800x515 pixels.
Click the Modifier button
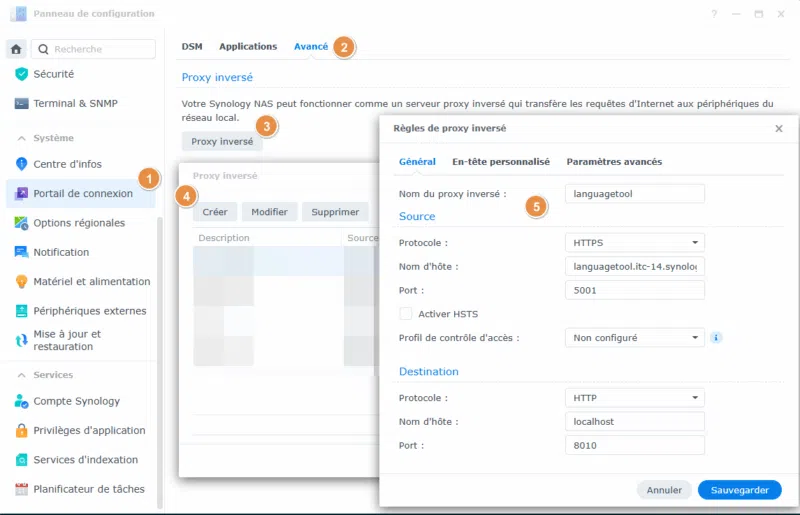269,212
